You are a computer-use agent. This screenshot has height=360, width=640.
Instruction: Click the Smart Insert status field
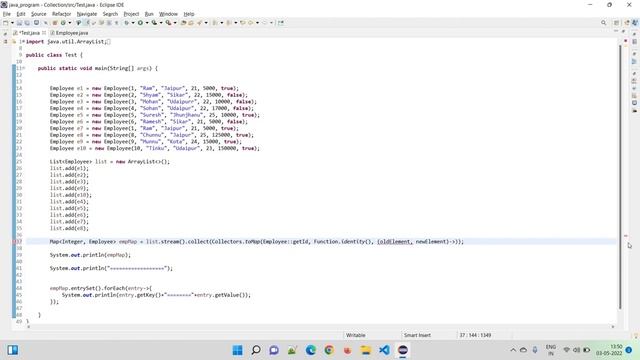(x=417, y=335)
